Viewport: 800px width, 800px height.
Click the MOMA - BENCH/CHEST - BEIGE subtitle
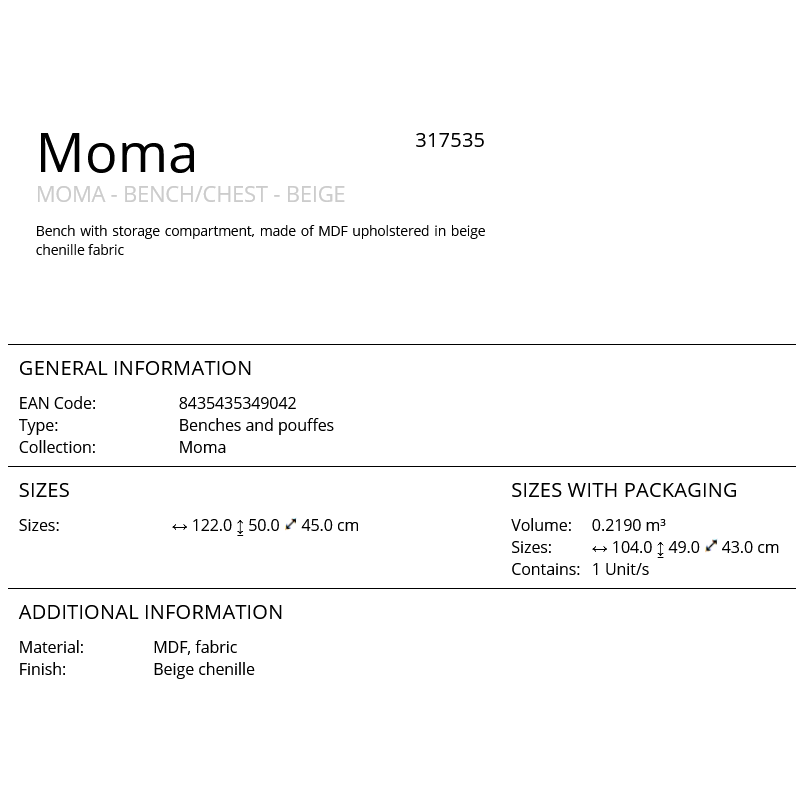click(x=191, y=194)
